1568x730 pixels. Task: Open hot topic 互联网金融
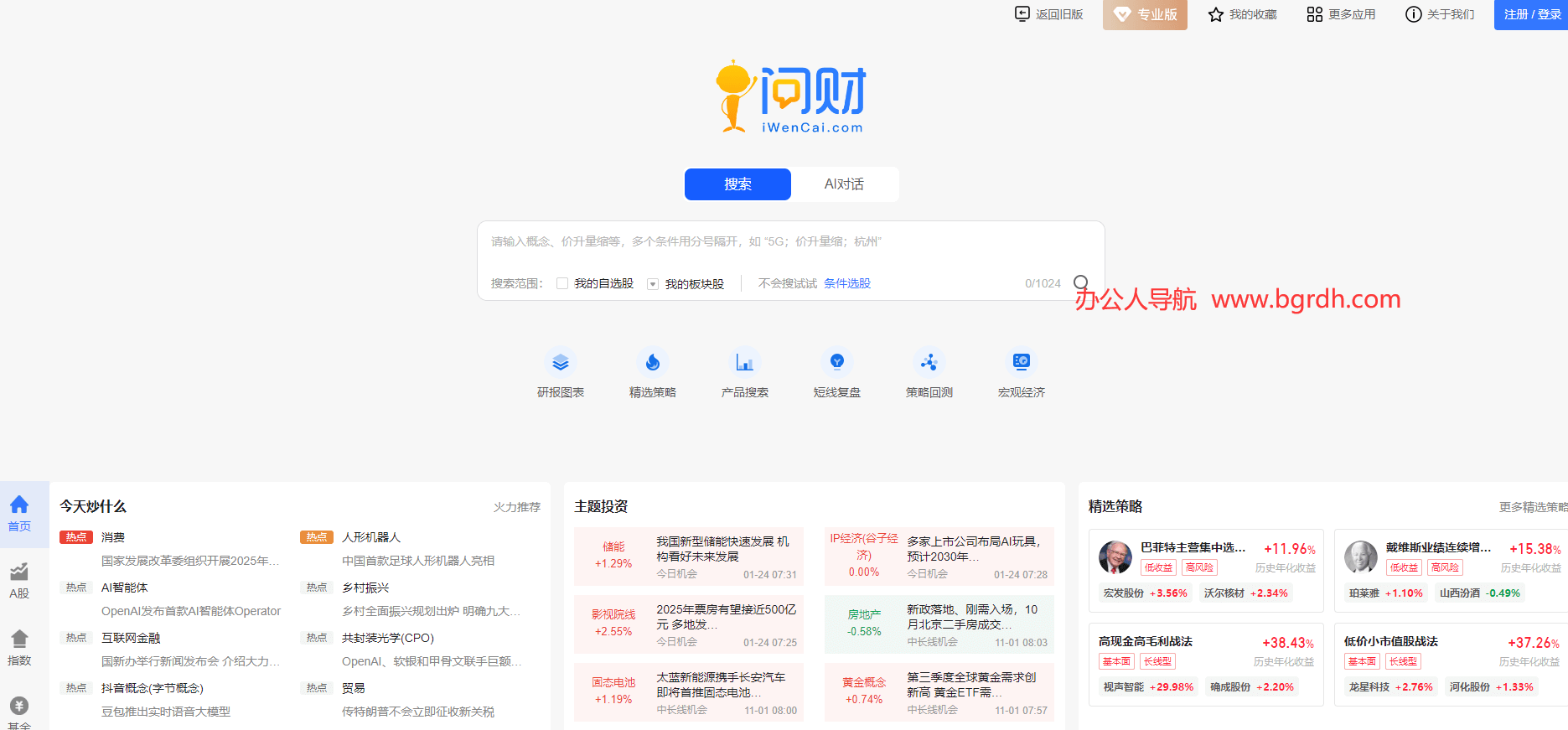[x=131, y=638]
